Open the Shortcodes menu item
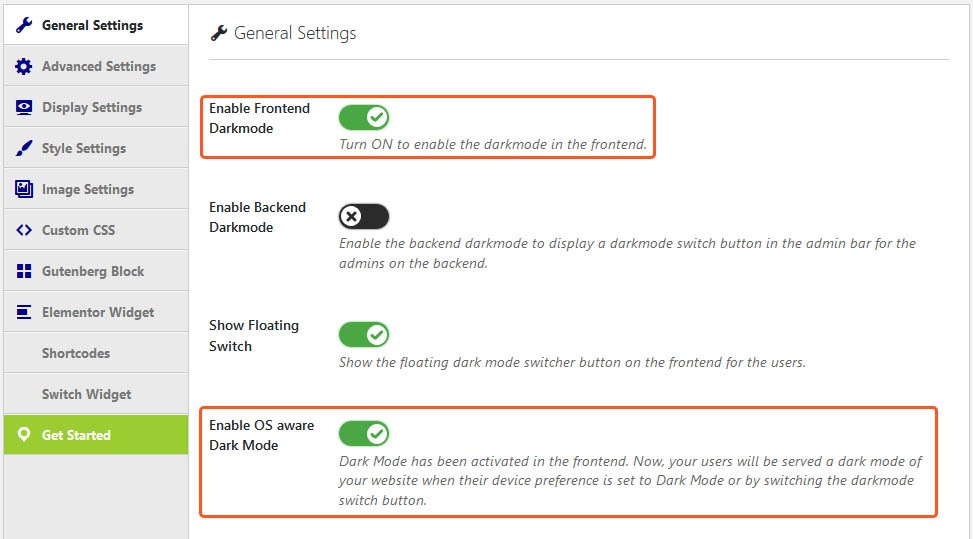Viewport: 973px width, 539px height. pyautogui.click(x=76, y=353)
